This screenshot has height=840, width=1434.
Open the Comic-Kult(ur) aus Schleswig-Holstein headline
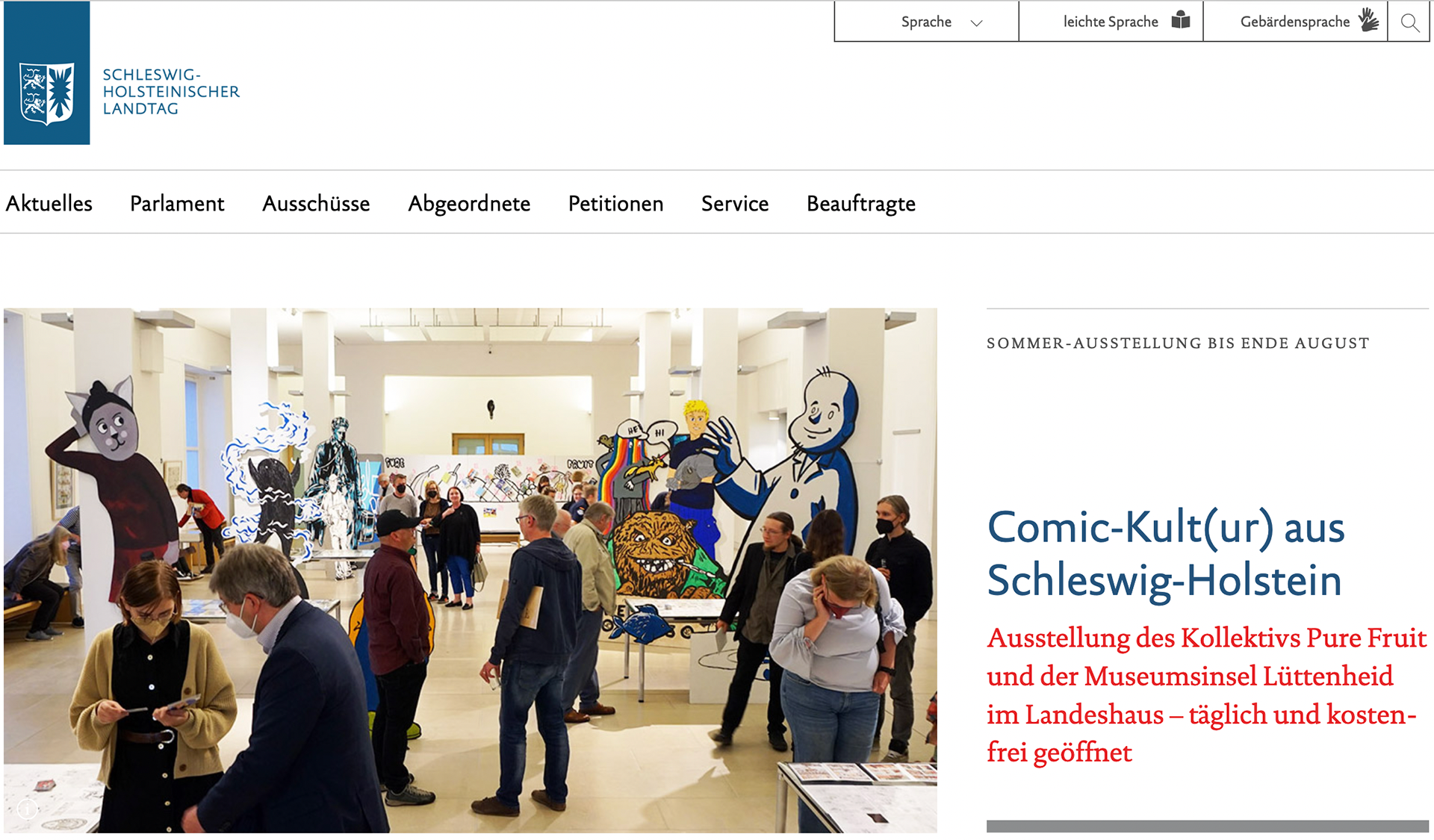click(1165, 553)
